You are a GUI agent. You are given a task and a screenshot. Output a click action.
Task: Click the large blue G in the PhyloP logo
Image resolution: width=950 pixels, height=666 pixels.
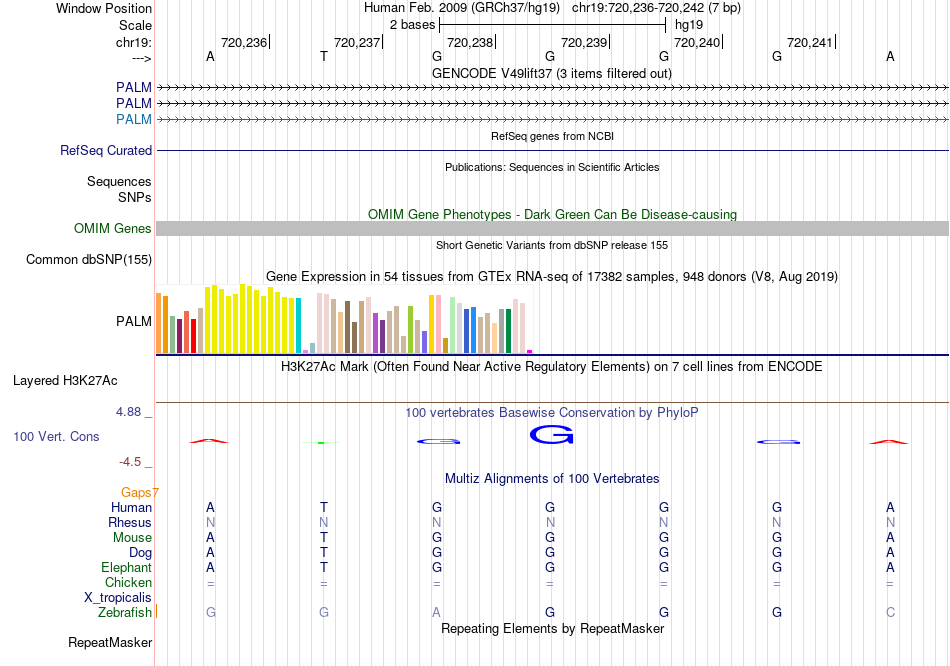(551, 435)
